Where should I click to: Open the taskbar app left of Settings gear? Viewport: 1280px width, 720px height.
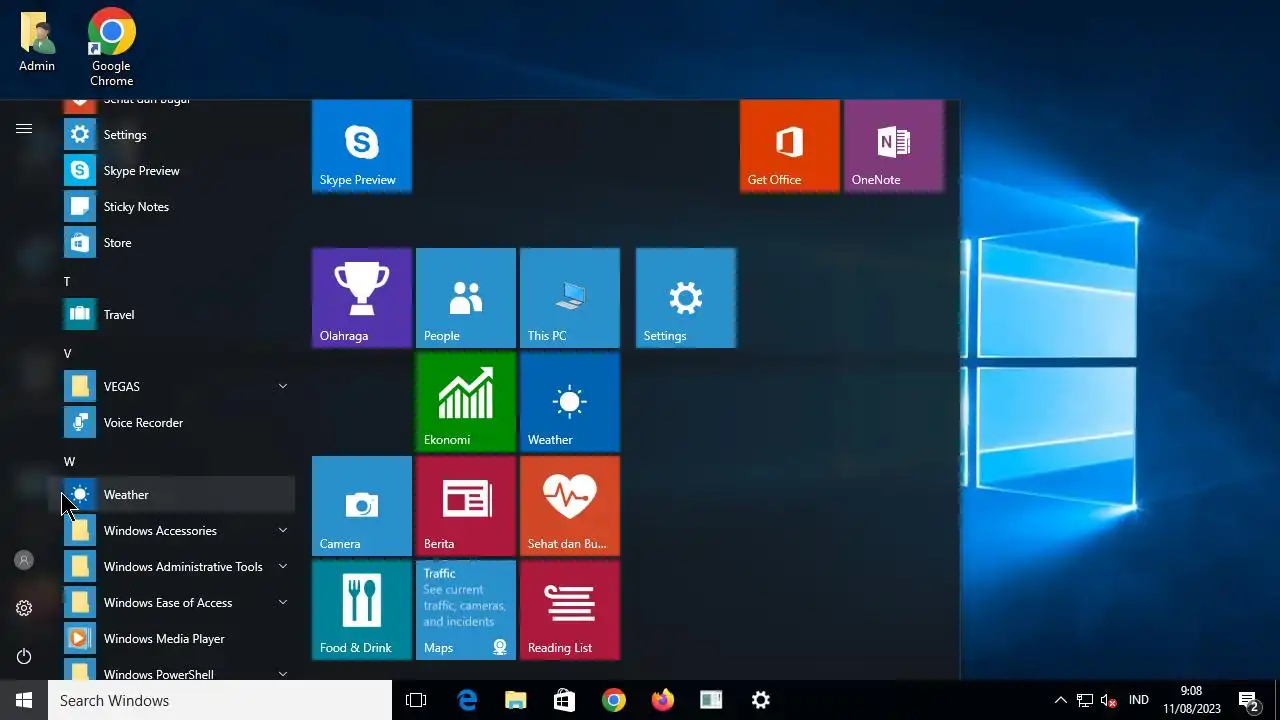pos(712,700)
